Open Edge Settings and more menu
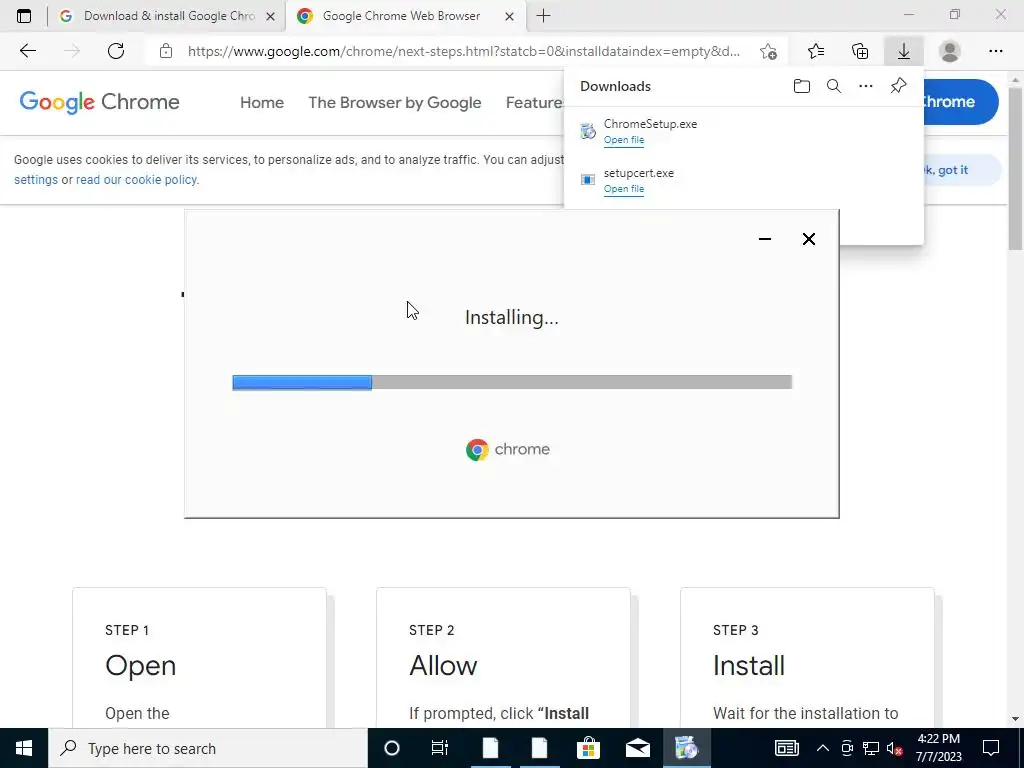Viewport: 1024px width, 768px height. coord(995,51)
